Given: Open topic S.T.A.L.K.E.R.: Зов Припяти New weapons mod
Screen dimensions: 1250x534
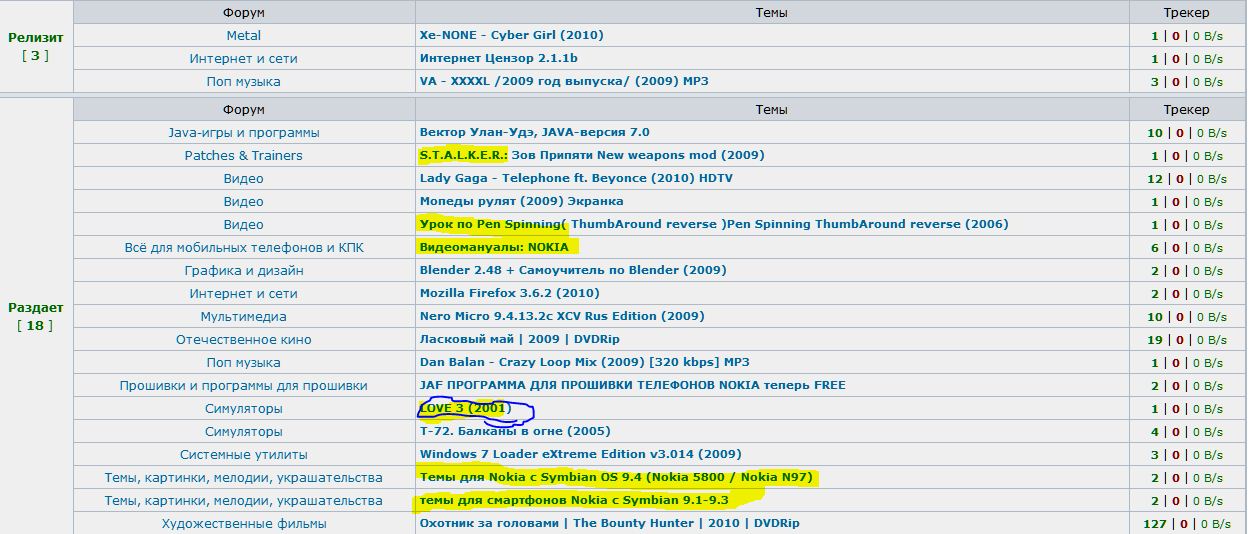Looking at the screenshot, I should [592, 155].
